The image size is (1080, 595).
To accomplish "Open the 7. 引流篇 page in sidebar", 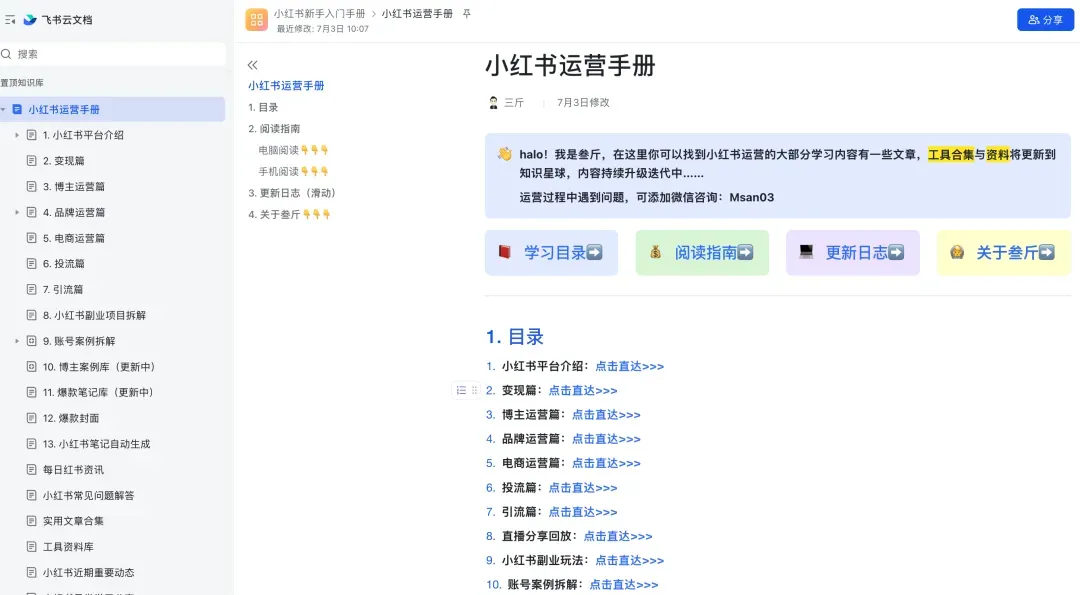I will click(x=63, y=289).
